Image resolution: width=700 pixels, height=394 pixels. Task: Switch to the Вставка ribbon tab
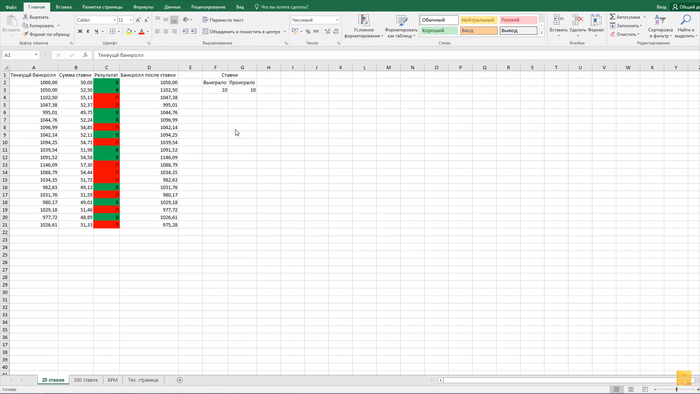coord(63,7)
